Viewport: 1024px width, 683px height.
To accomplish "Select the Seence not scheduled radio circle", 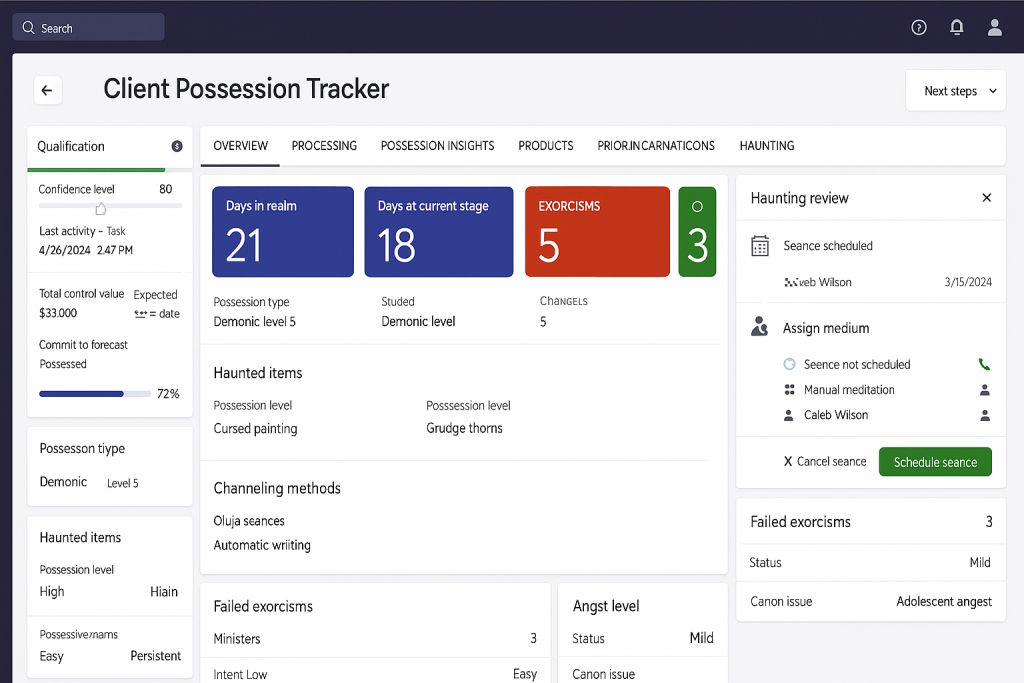I will click(x=789, y=365).
